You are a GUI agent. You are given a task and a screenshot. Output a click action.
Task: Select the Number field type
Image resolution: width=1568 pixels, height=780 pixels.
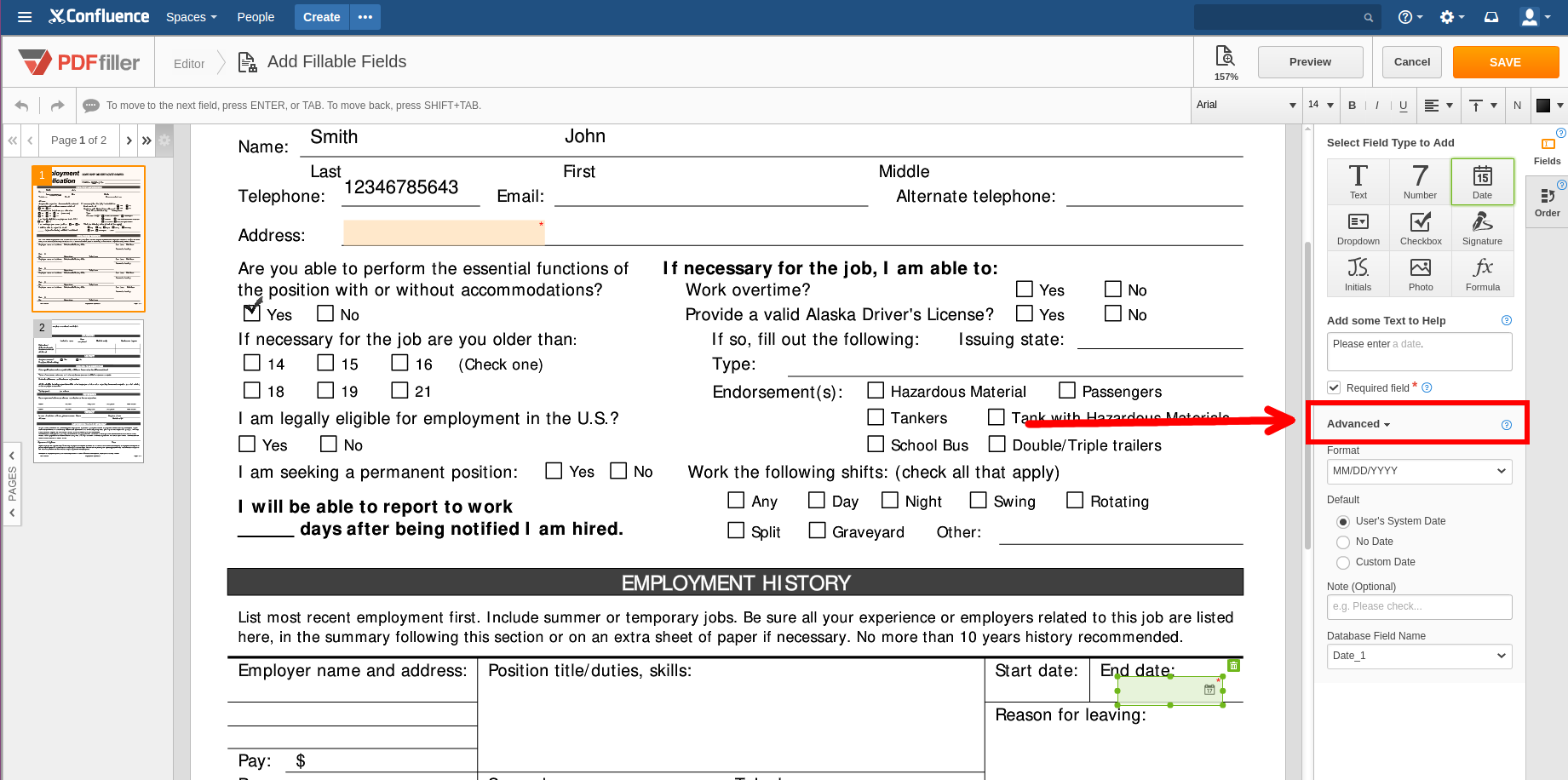[1420, 181]
